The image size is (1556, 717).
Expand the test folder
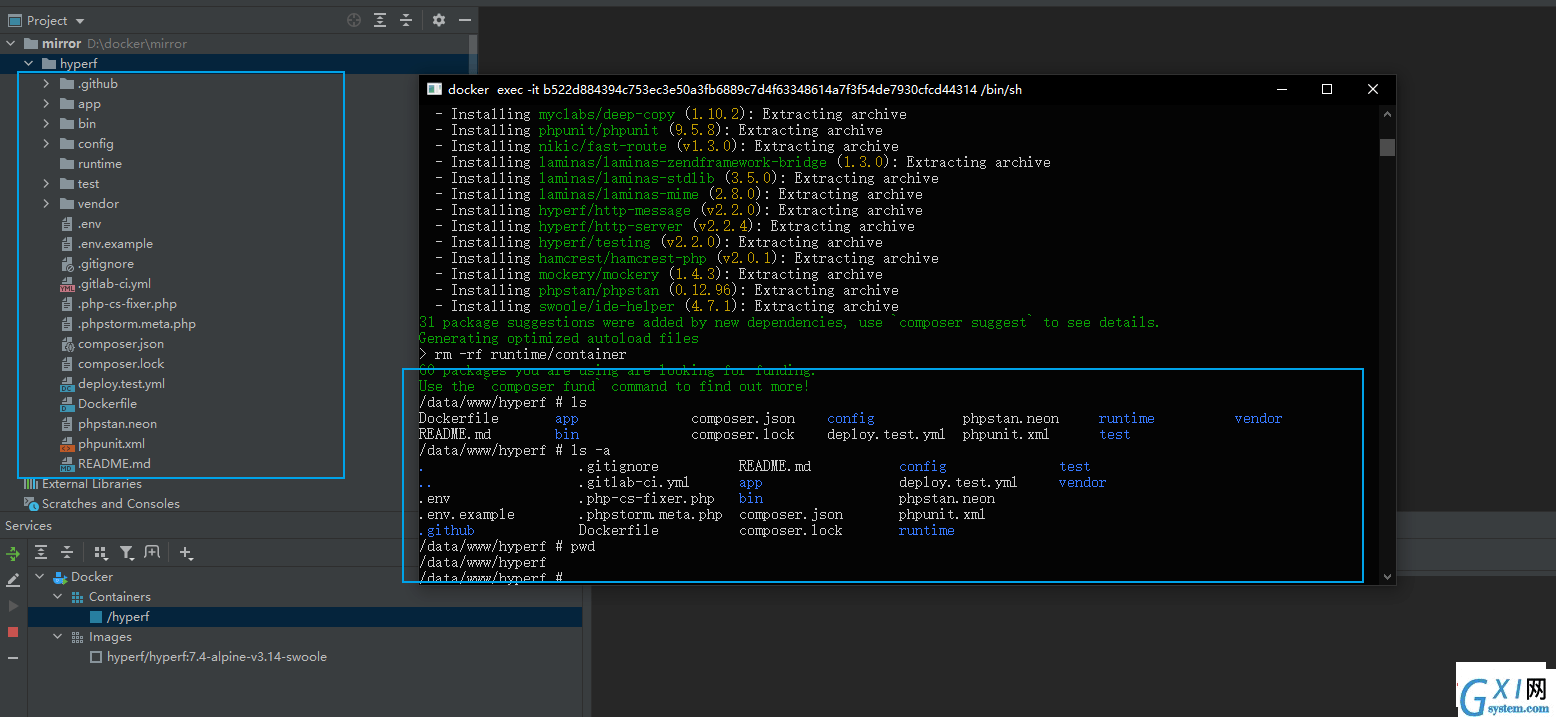pyautogui.click(x=46, y=184)
